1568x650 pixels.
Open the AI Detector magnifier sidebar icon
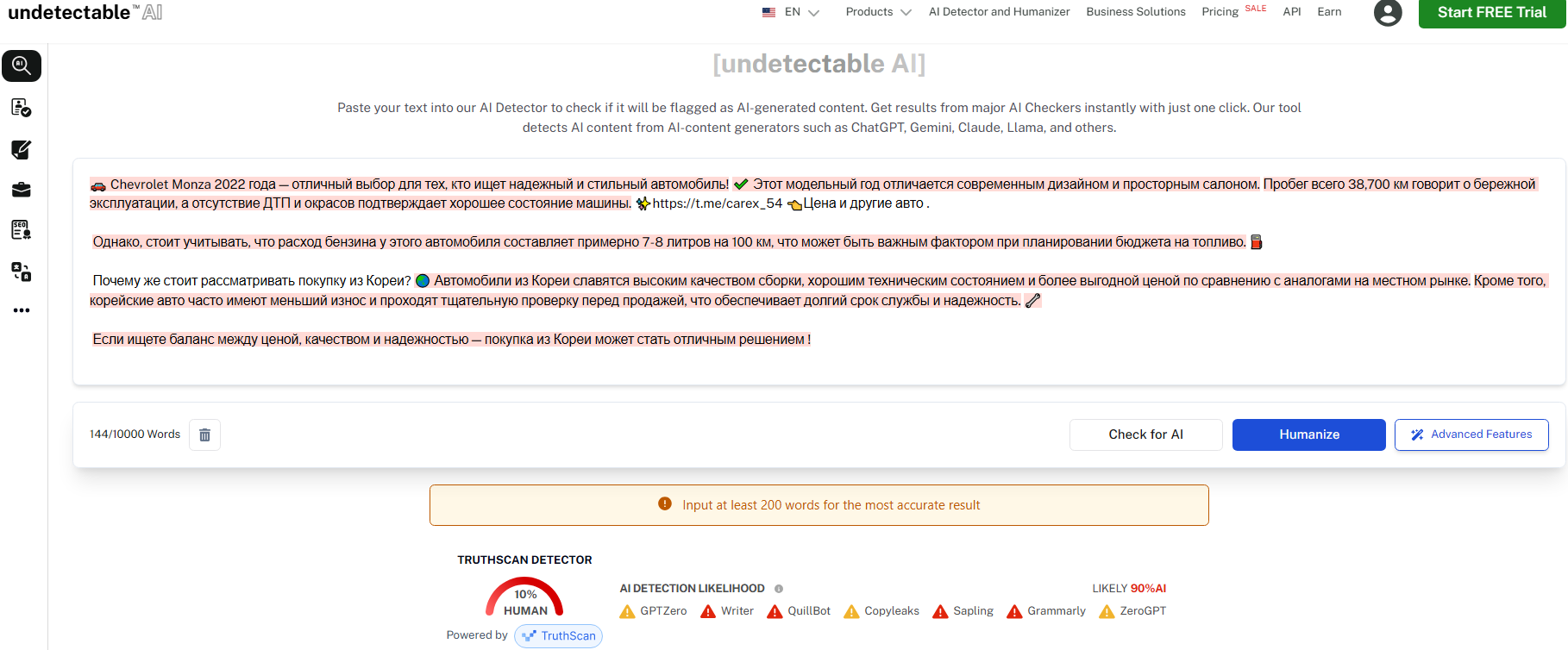22,66
